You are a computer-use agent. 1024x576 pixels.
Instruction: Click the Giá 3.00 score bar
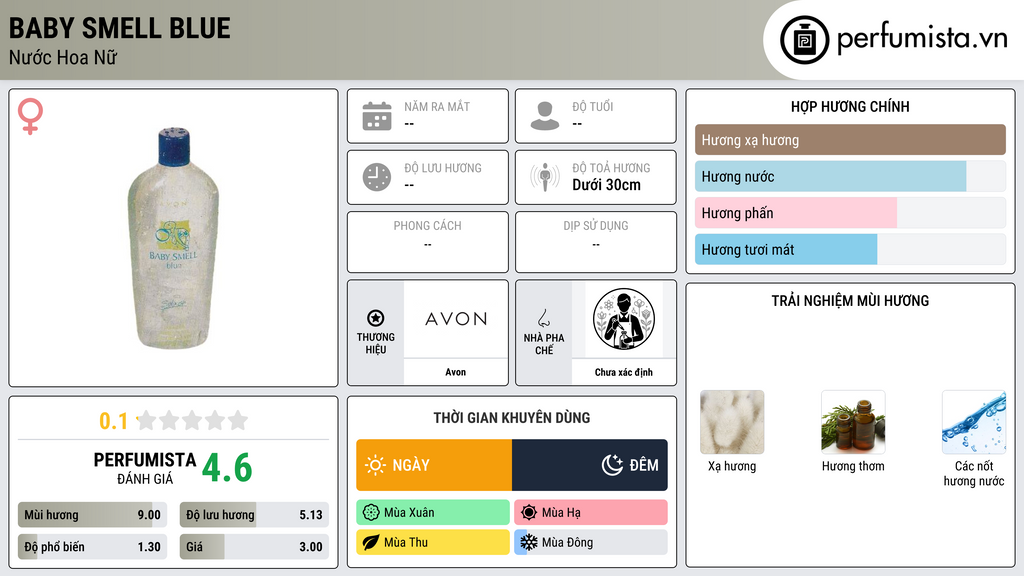click(254, 547)
